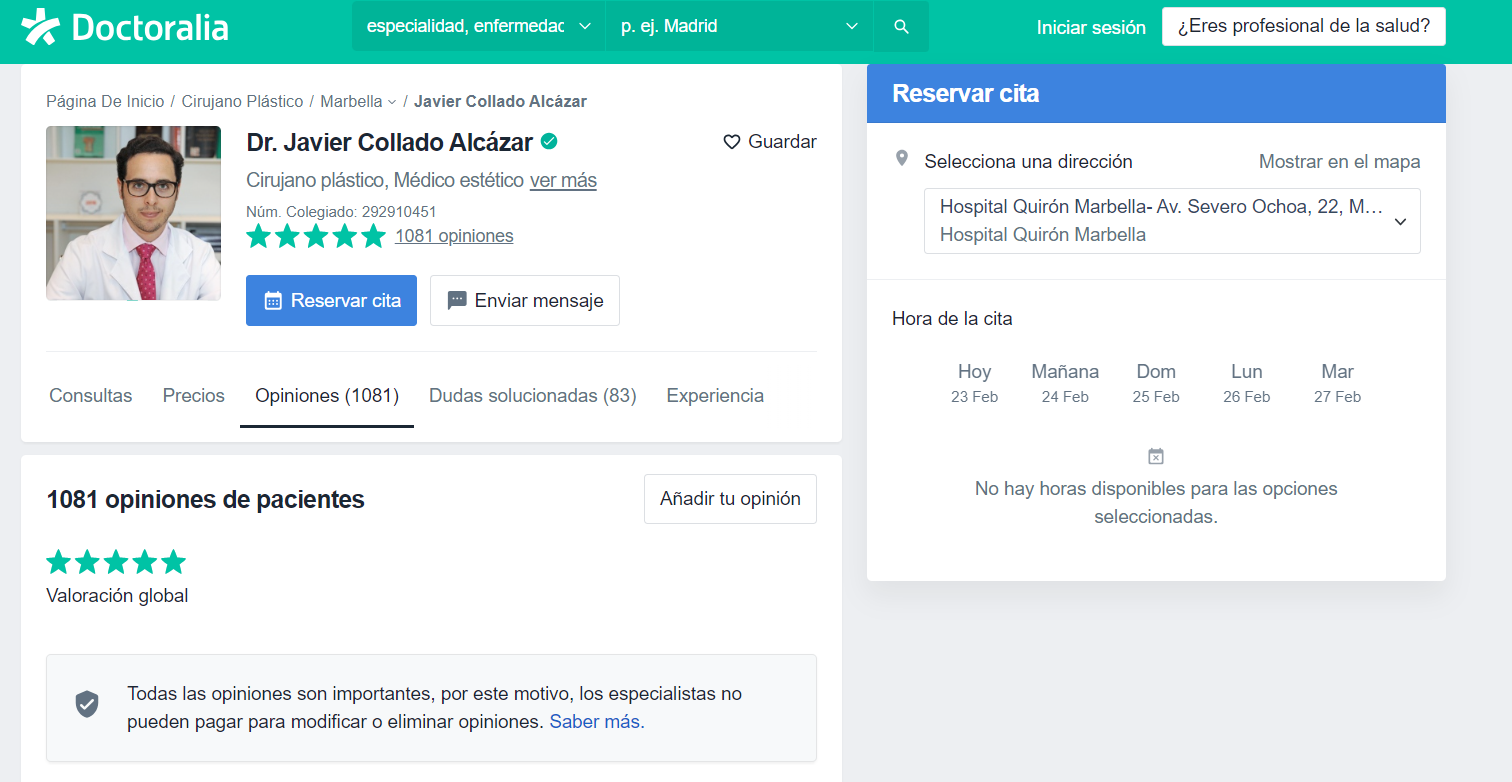Click the calendar unavailable icon
Image resolution: width=1512 pixels, height=782 pixels.
[1155, 457]
